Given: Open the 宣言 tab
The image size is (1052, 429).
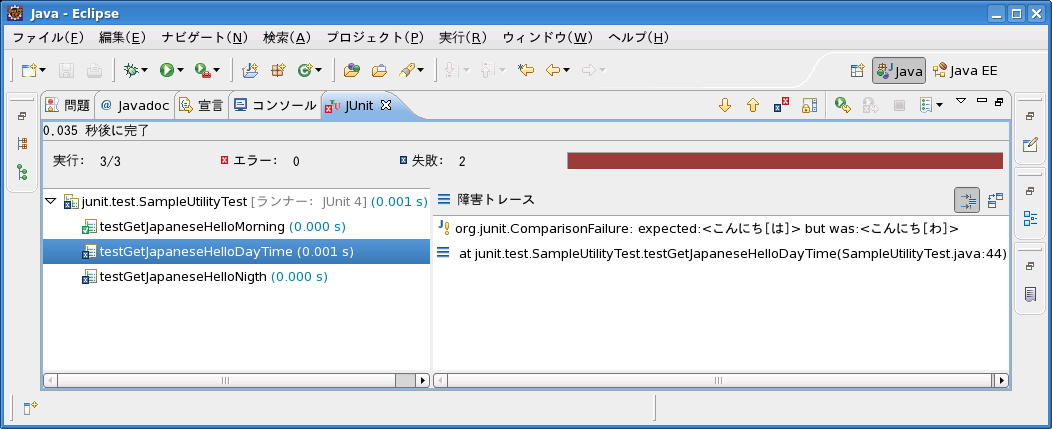Looking at the screenshot, I should (201, 105).
